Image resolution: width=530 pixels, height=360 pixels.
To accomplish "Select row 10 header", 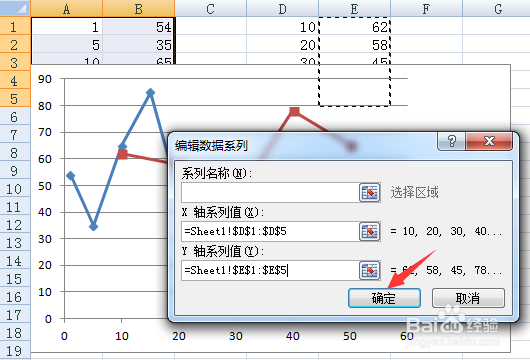I will pos(15,188).
